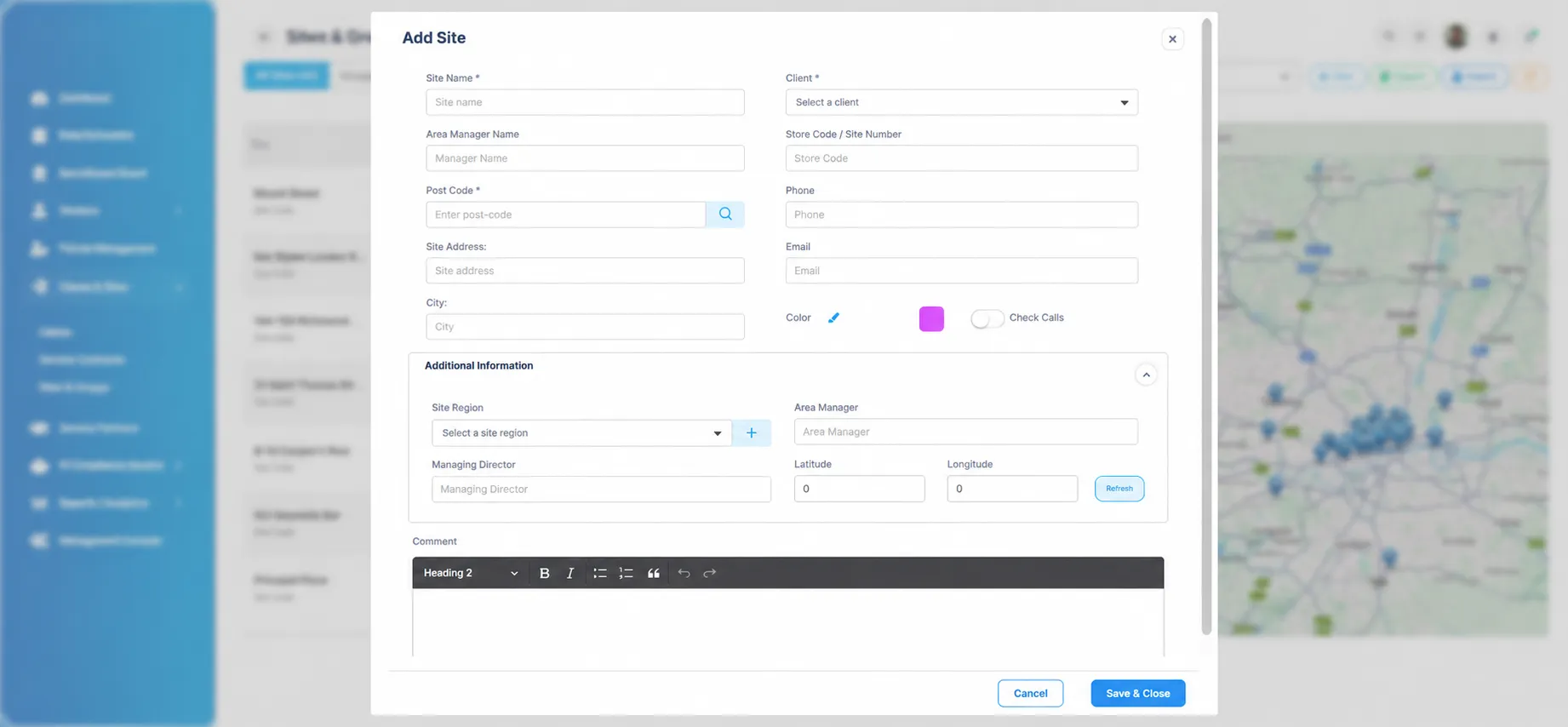Open the Select a site region dropdown
Viewport: 1568px width, 727px height.
[581, 432]
